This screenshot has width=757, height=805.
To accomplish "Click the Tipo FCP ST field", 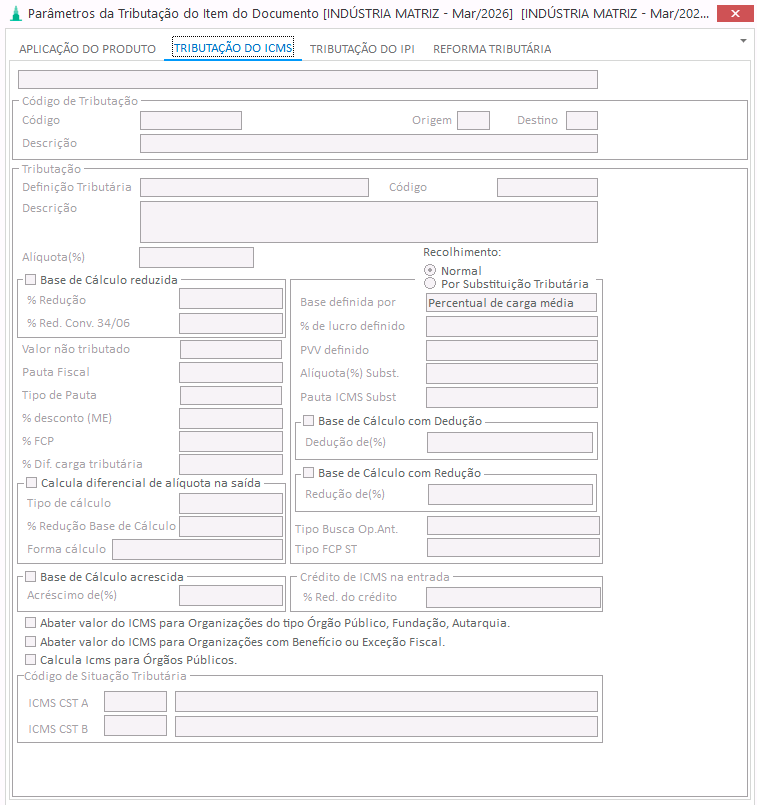I will click(x=513, y=547).
